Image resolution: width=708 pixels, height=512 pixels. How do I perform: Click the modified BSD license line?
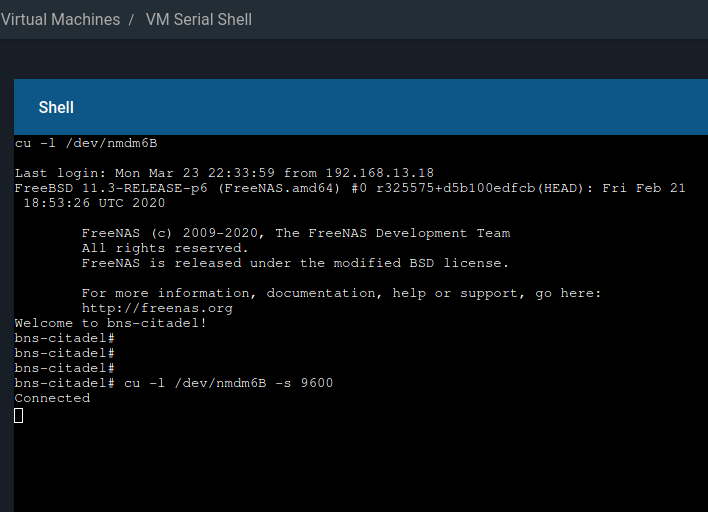click(x=295, y=263)
